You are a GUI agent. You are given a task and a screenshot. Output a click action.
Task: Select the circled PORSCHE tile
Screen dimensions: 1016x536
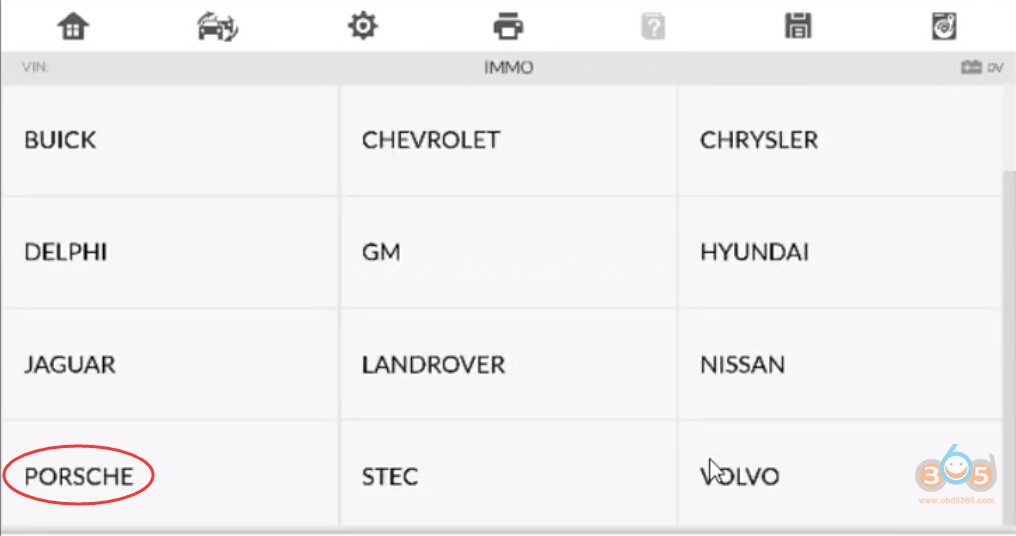pyautogui.click(x=79, y=476)
